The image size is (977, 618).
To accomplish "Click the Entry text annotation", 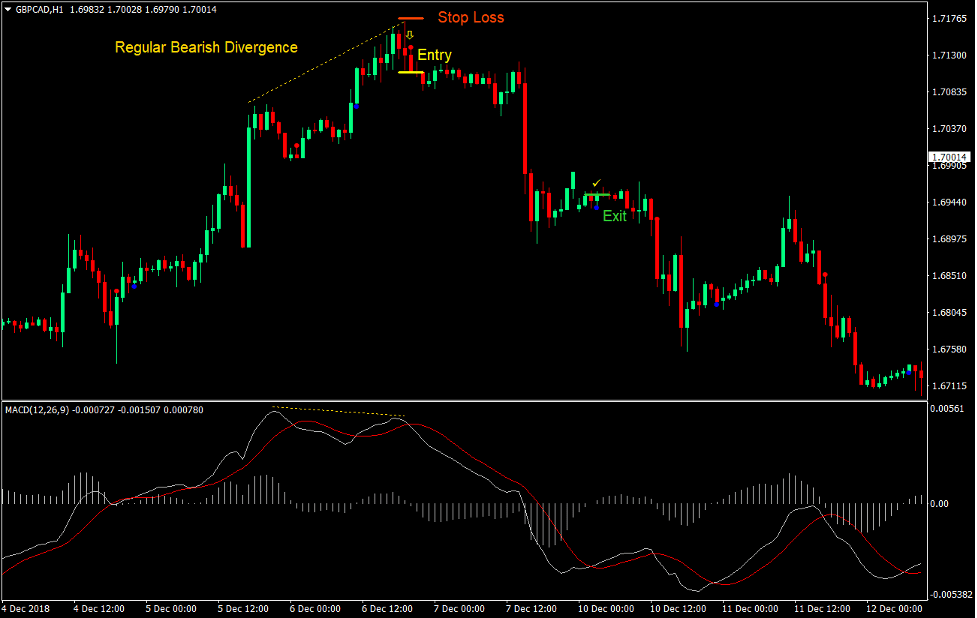I will (435, 55).
